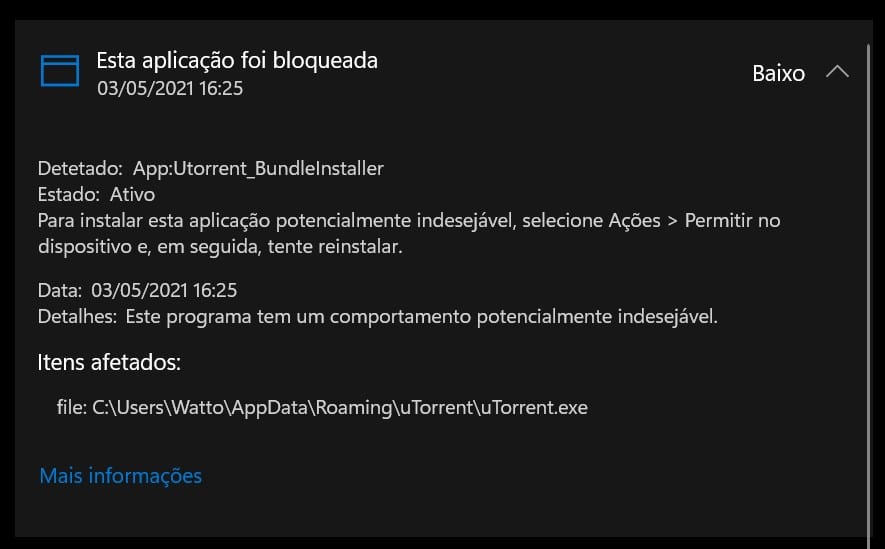
Task: Click the Itens afetados heading
Action: point(109,362)
